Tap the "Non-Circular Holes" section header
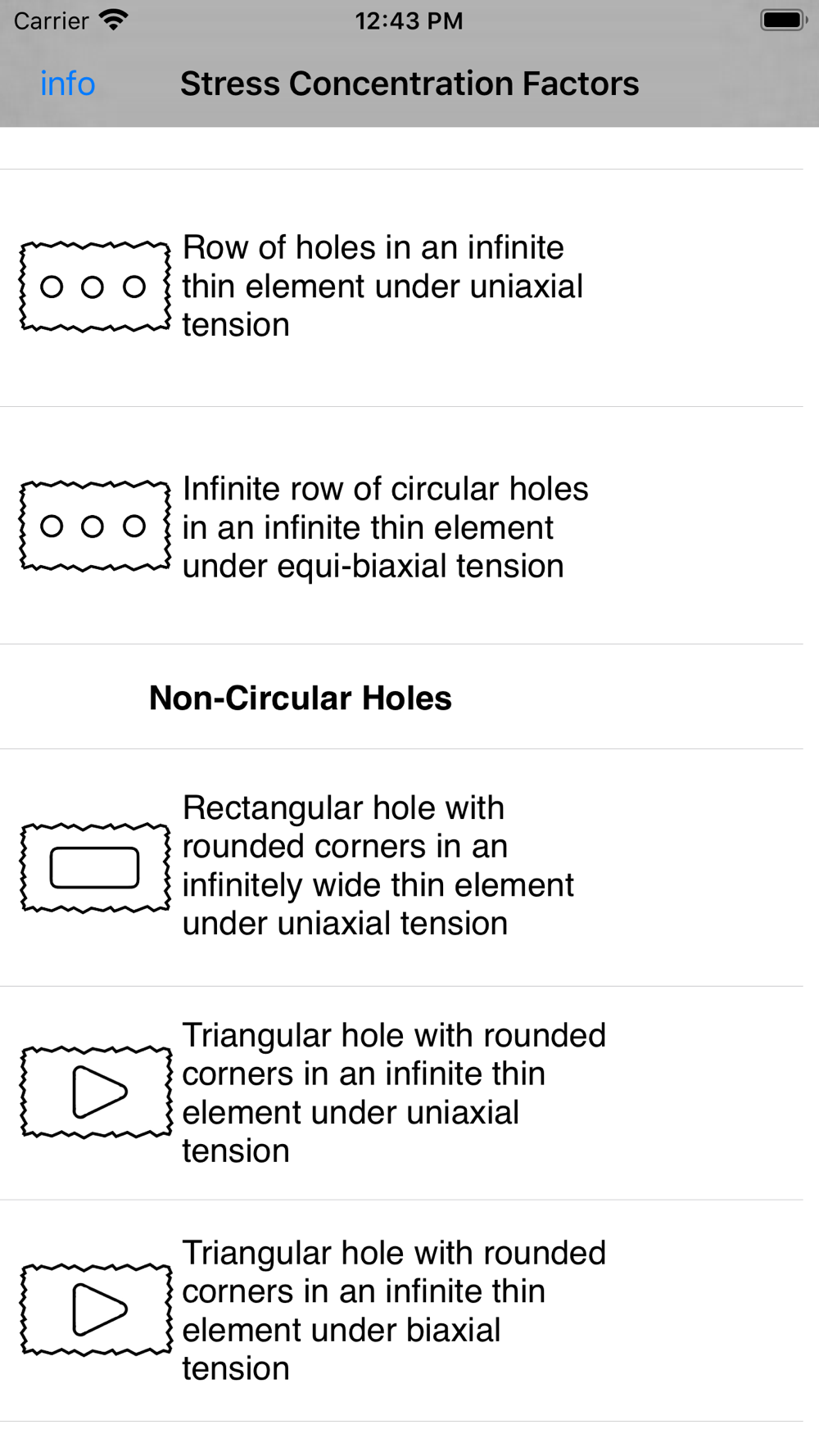 tap(301, 698)
